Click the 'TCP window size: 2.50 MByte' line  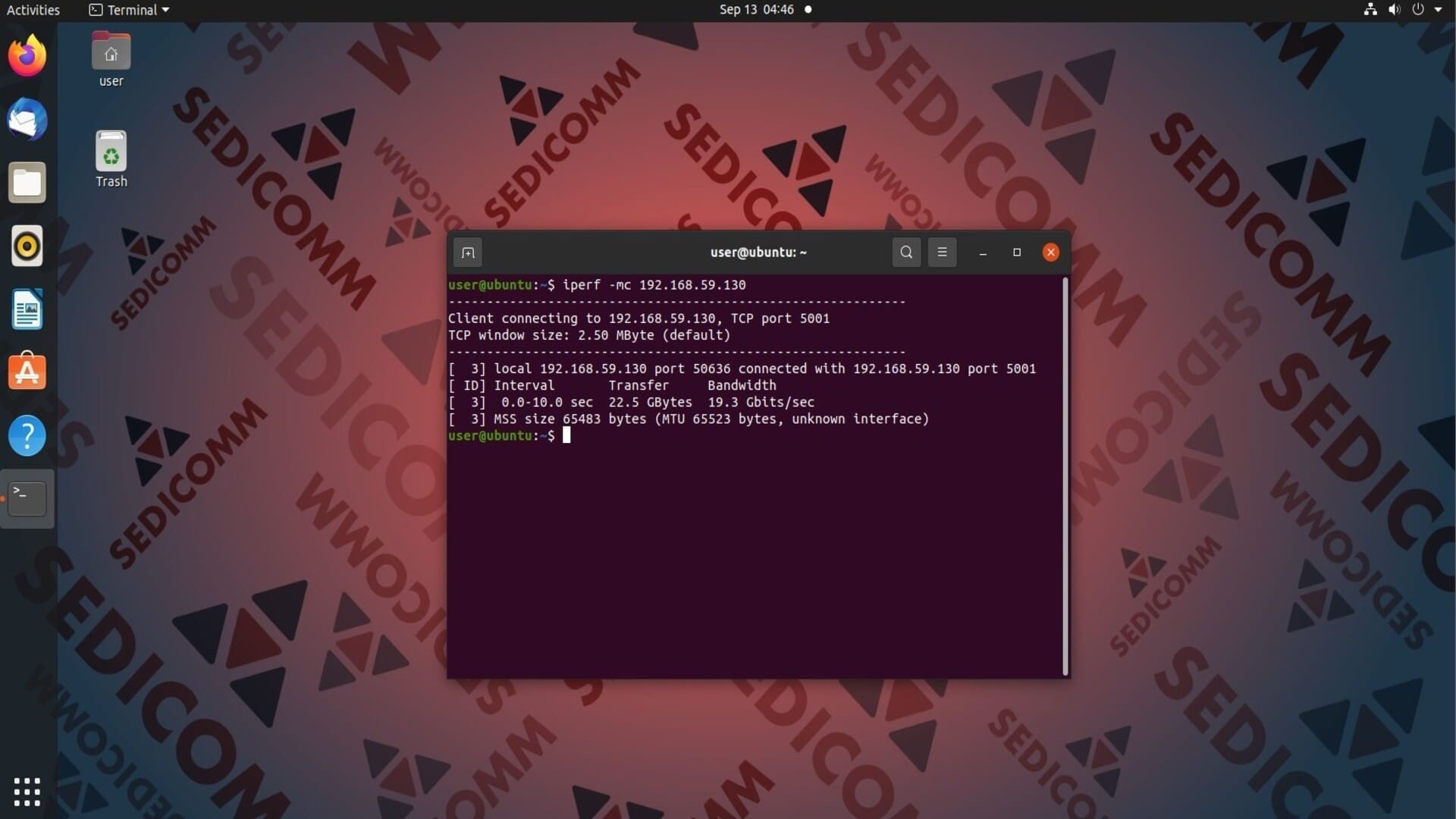coord(589,335)
